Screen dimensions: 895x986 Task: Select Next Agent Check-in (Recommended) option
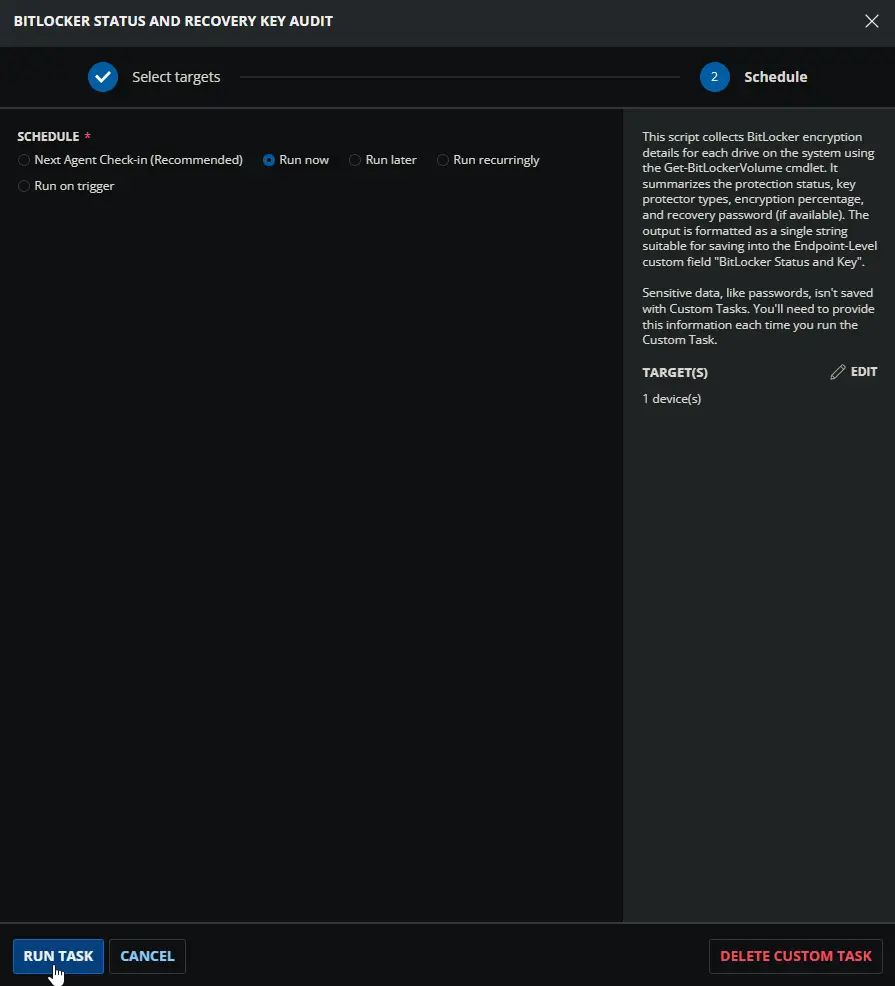tap(24, 160)
